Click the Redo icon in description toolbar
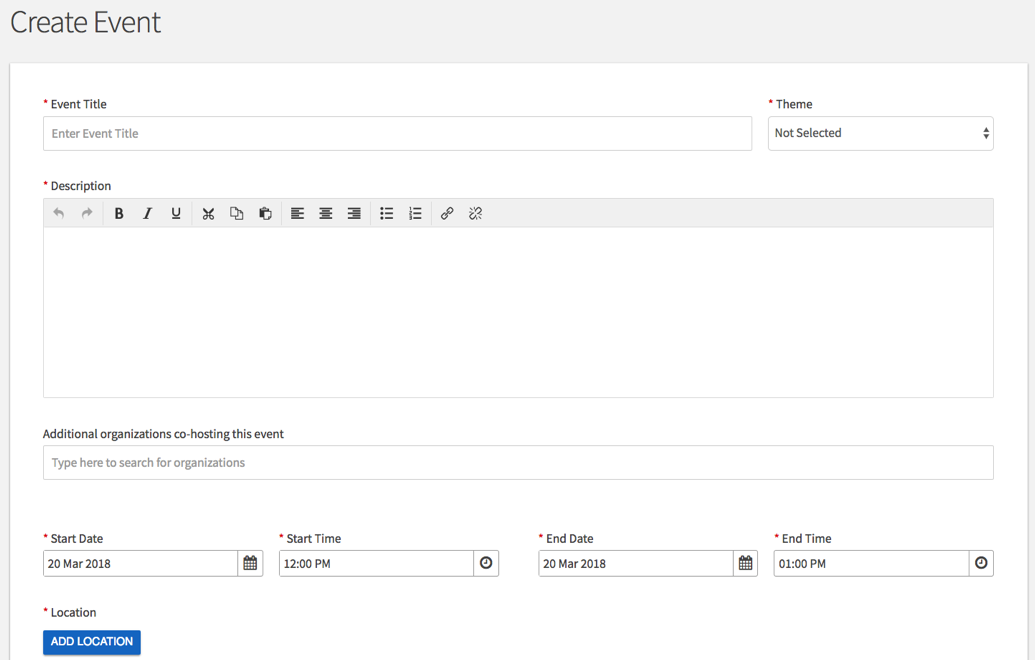Image resolution: width=1035 pixels, height=660 pixels. 87,213
